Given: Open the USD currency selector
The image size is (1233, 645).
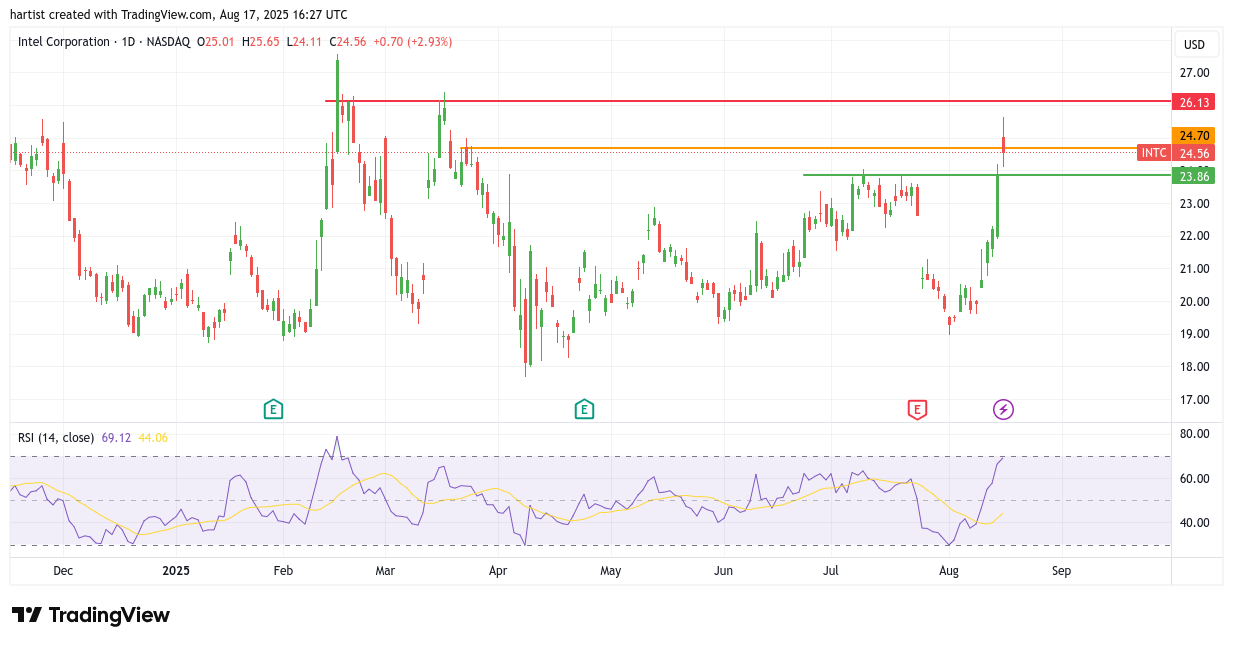Looking at the screenshot, I should tap(1195, 44).
